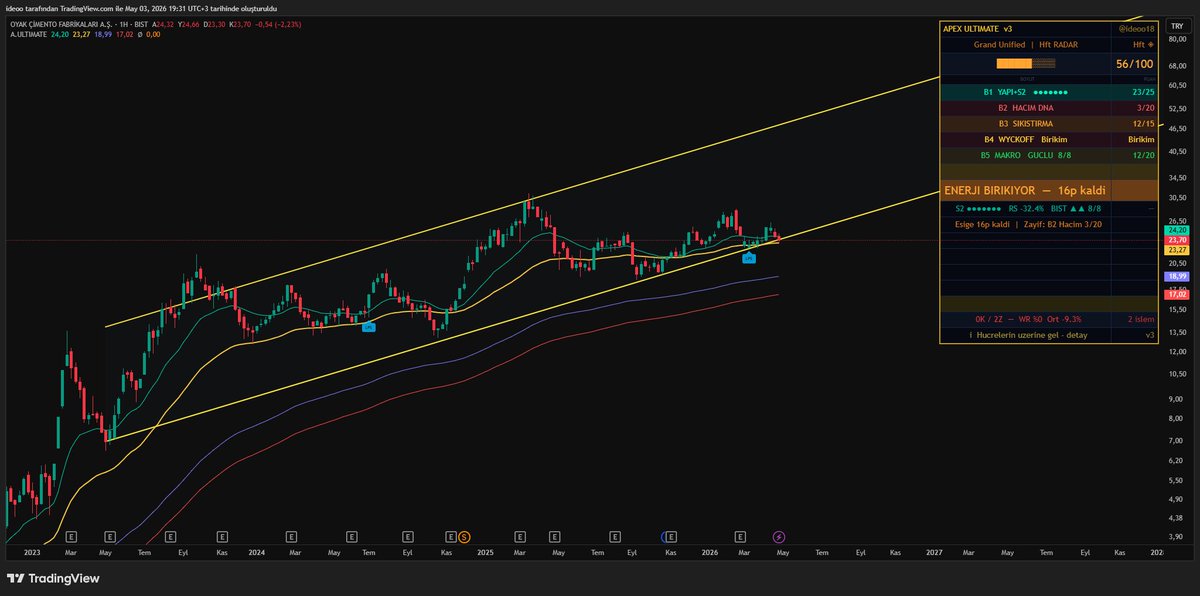Click the 23,27 yellow price label
This screenshot has width=1200, height=596.
click(1176, 250)
